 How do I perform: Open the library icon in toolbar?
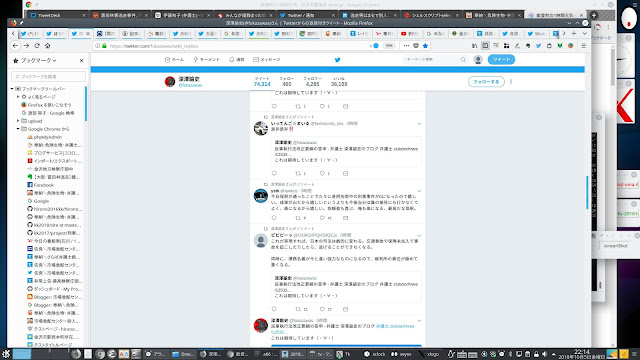[474, 46]
